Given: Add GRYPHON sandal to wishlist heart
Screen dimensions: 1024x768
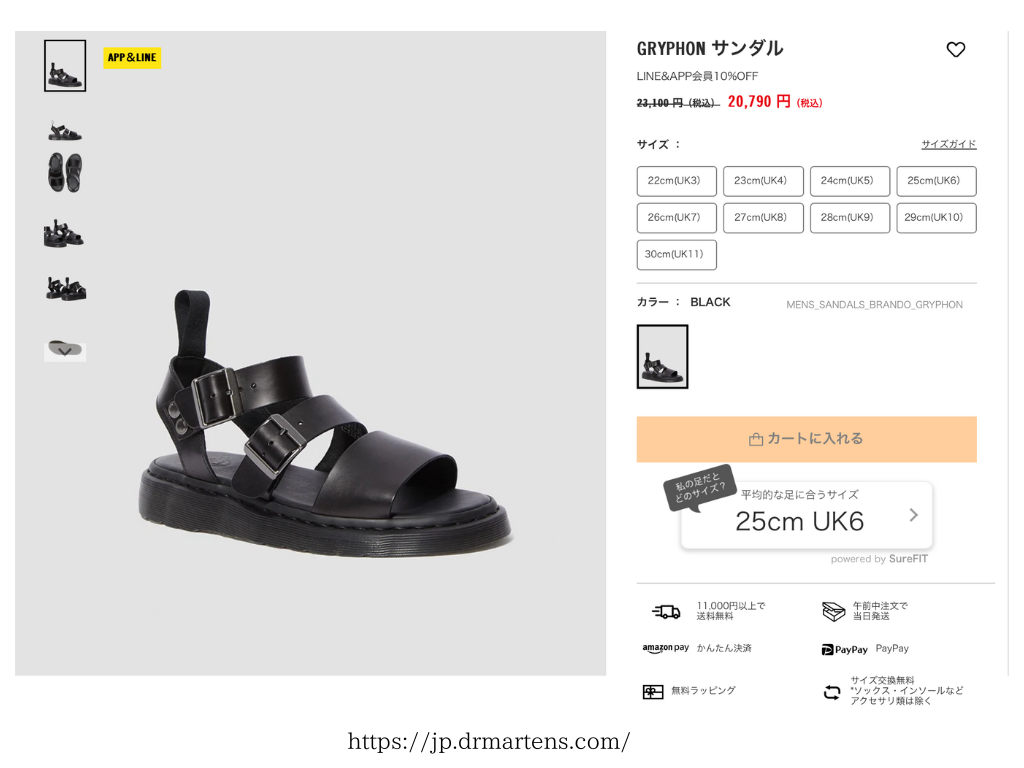Looking at the screenshot, I should tap(955, 50).
